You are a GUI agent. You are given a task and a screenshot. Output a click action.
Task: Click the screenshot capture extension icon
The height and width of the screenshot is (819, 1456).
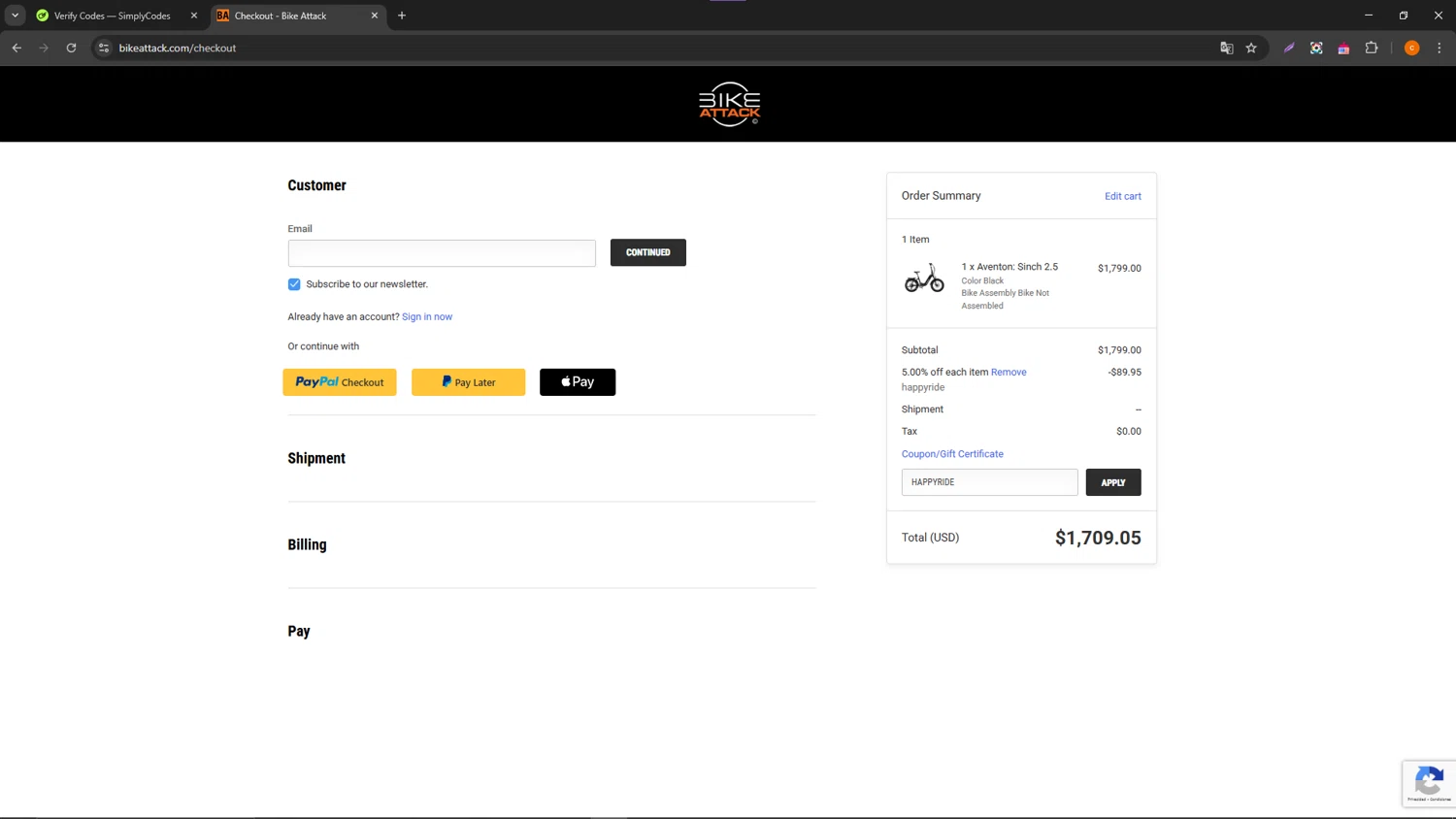coord(1316,48)
